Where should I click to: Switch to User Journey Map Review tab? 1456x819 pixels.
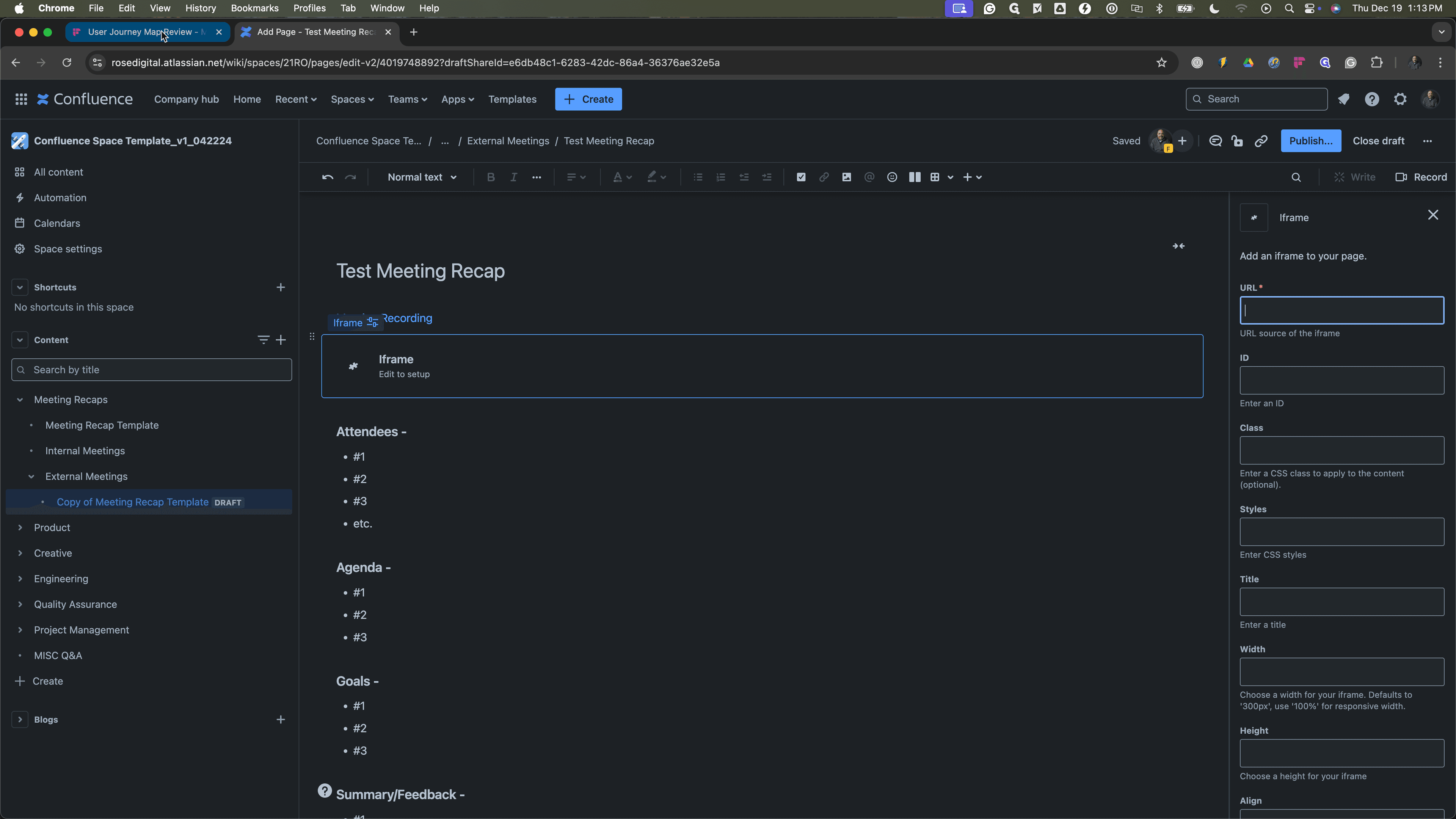pos(147,32)
